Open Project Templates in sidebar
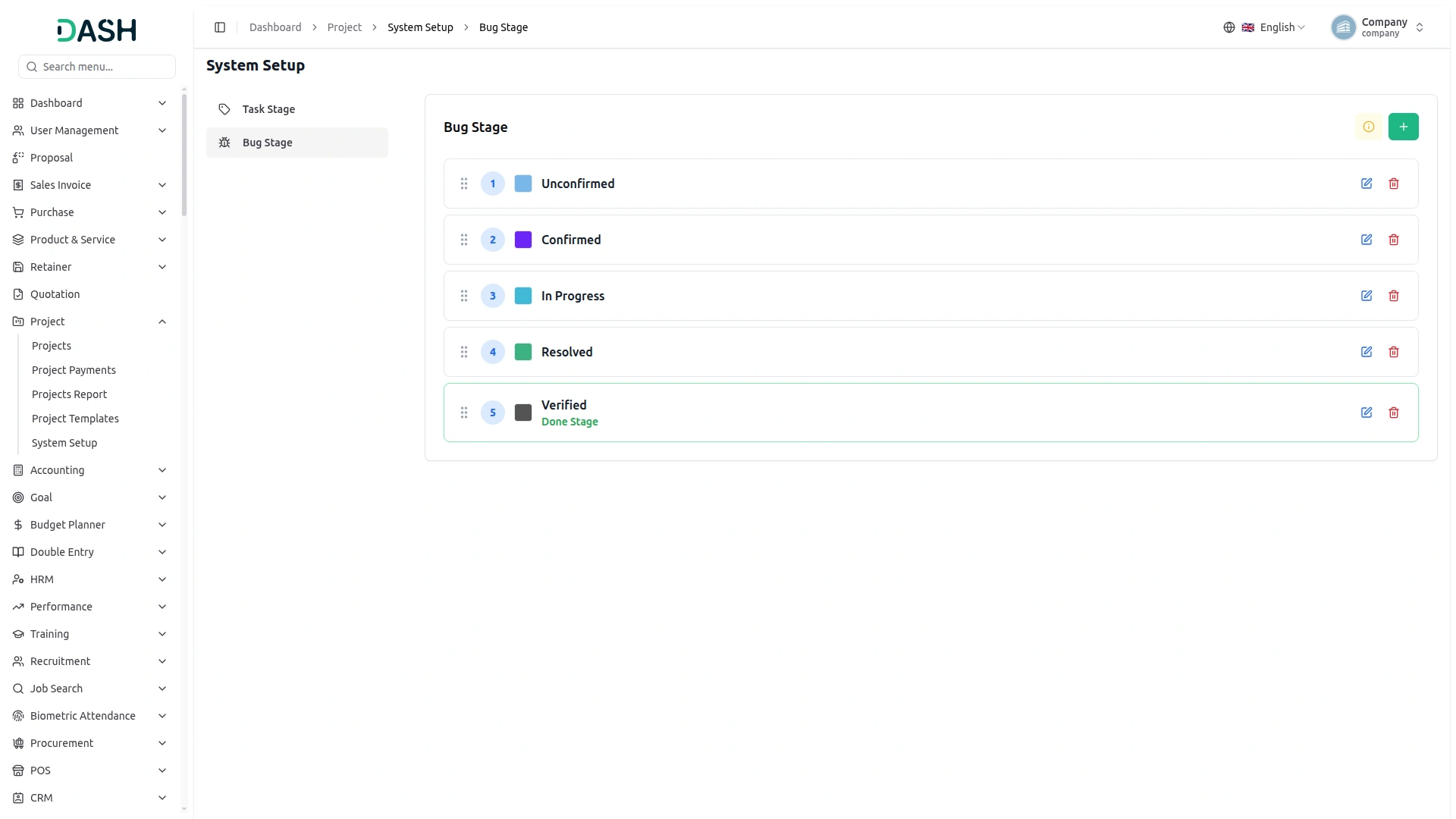Screen dimensions: 1456x819 pos(75,419)
